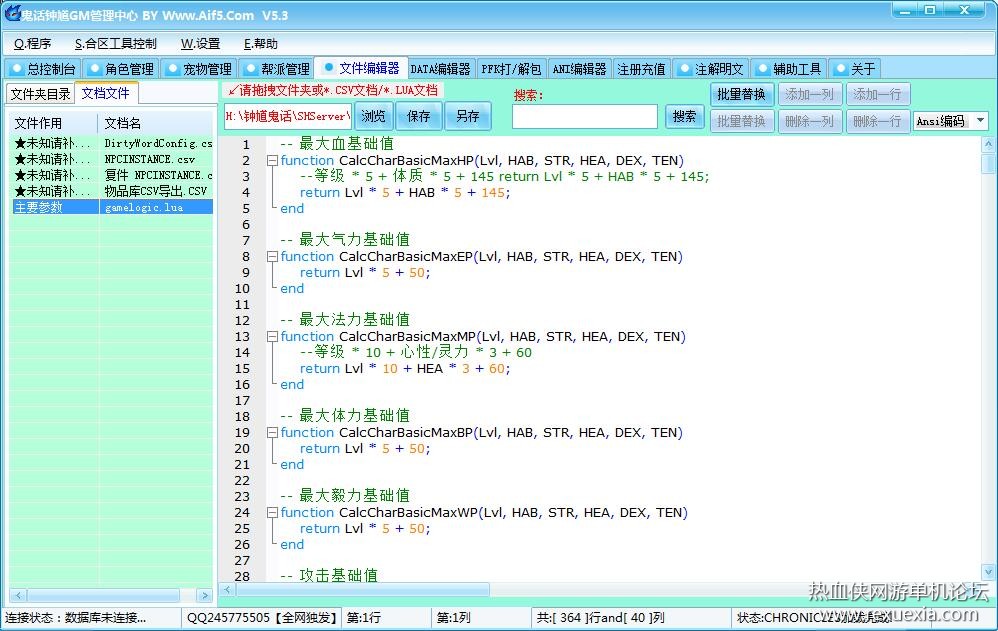Click the enabled 批里替换 button
Screen dimensions: 998x631
741,94
